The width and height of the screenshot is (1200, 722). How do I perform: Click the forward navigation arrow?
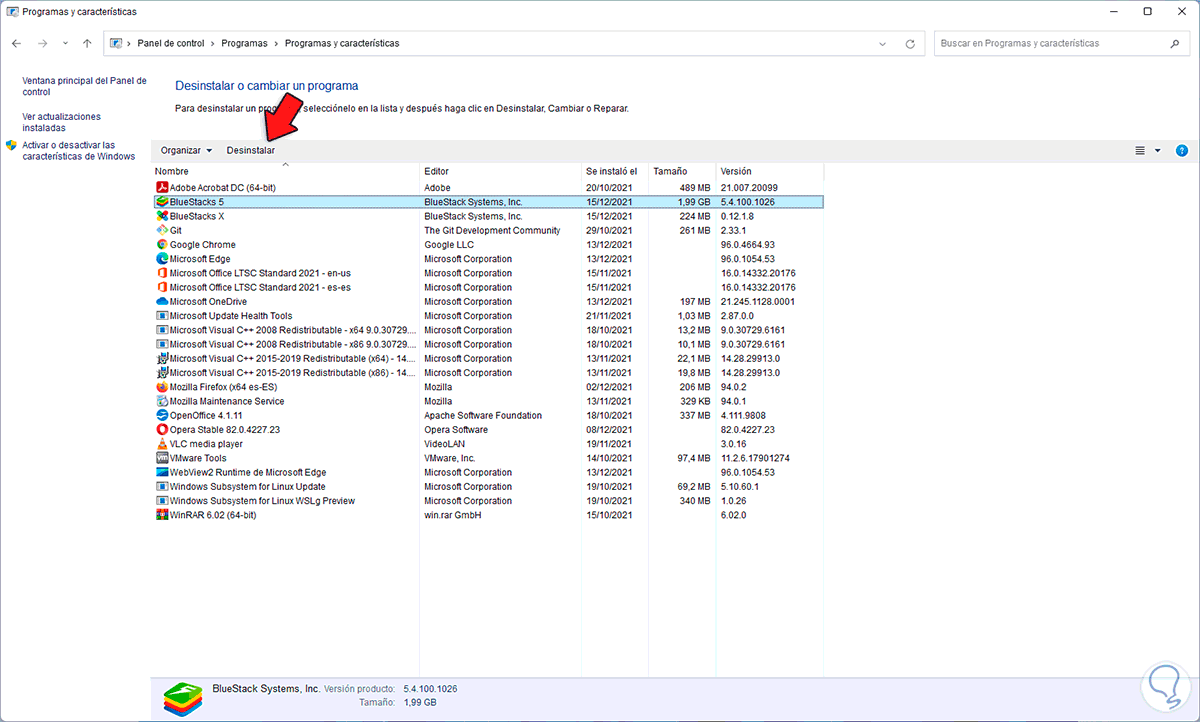[x=42, y=44]
